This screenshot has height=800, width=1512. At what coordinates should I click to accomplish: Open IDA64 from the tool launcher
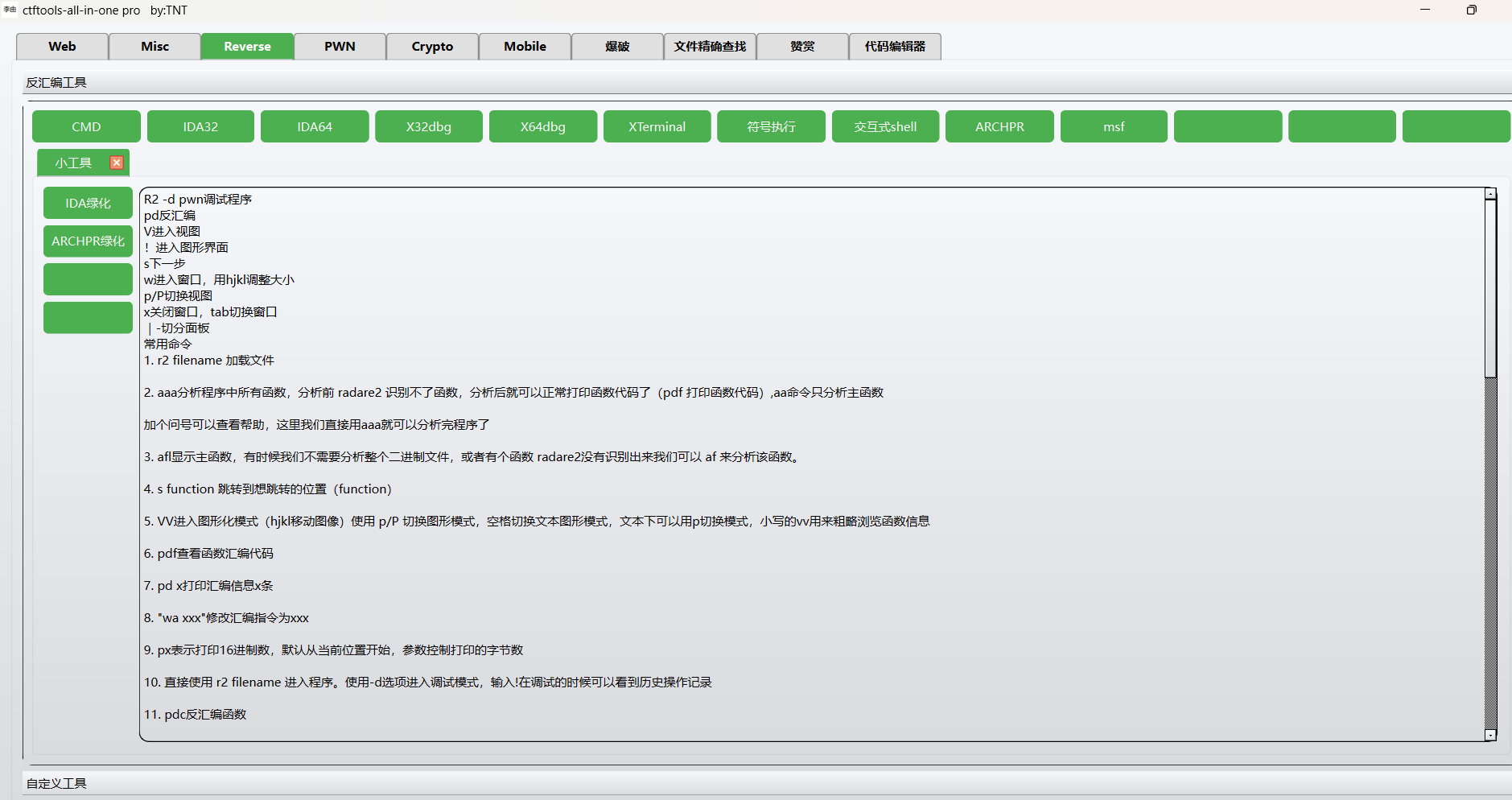315,126
